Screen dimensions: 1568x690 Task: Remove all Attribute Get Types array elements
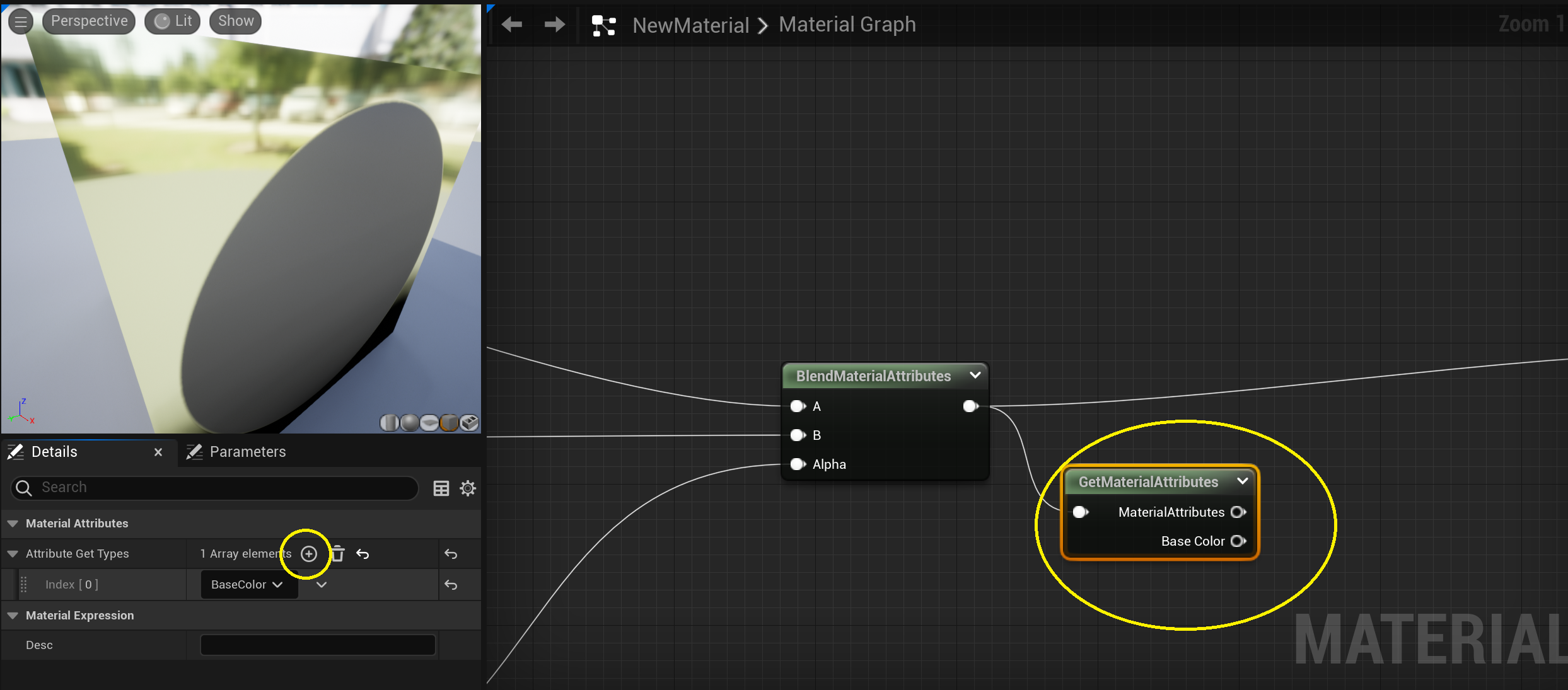coord(337,554)
